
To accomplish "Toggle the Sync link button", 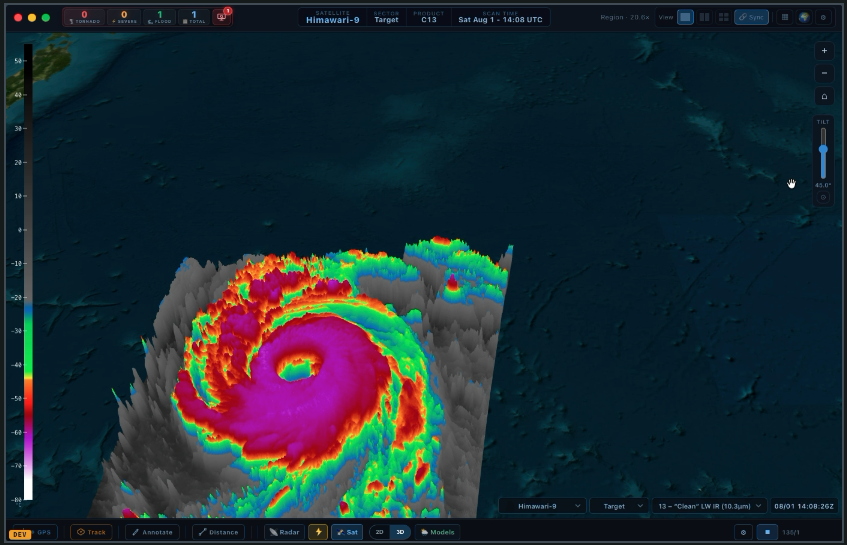I will tap(751, 17).
